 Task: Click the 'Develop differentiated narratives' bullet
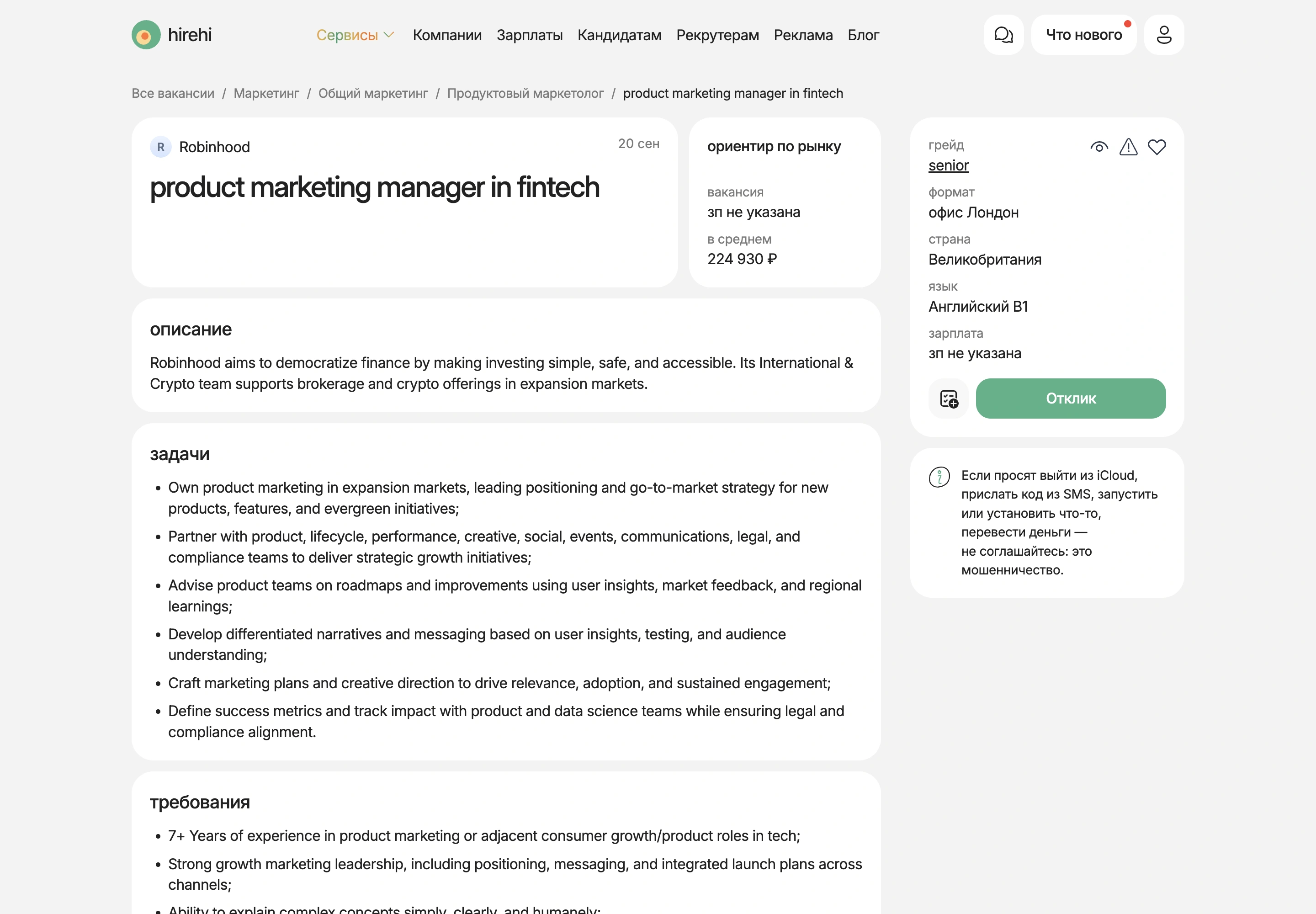click(477, 645)
